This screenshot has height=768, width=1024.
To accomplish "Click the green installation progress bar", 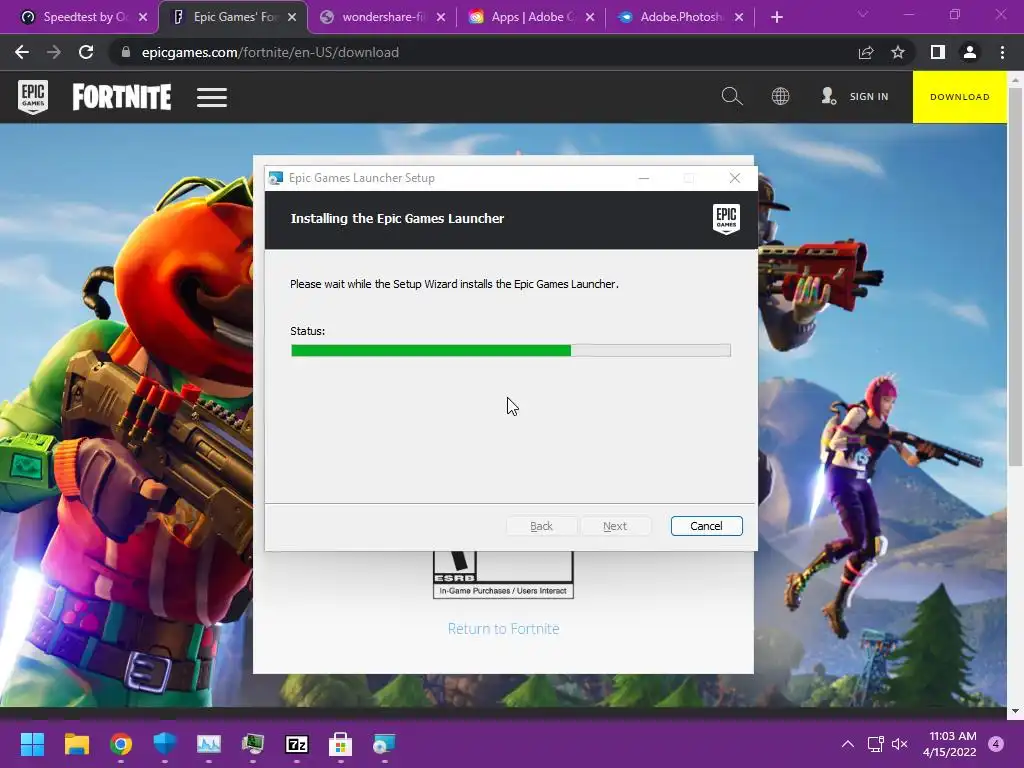I will (511, 351).
